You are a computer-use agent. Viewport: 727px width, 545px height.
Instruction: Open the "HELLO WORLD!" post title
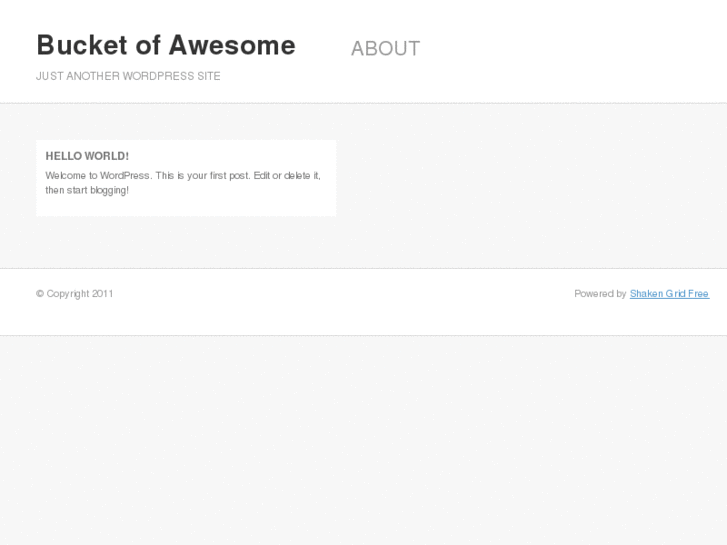pos(87,156)
